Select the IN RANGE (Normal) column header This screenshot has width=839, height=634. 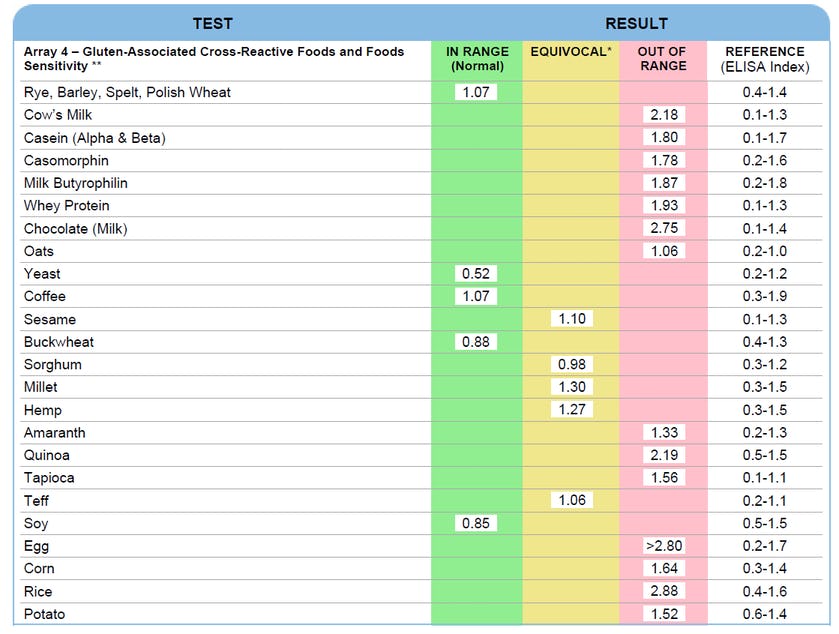476,59
